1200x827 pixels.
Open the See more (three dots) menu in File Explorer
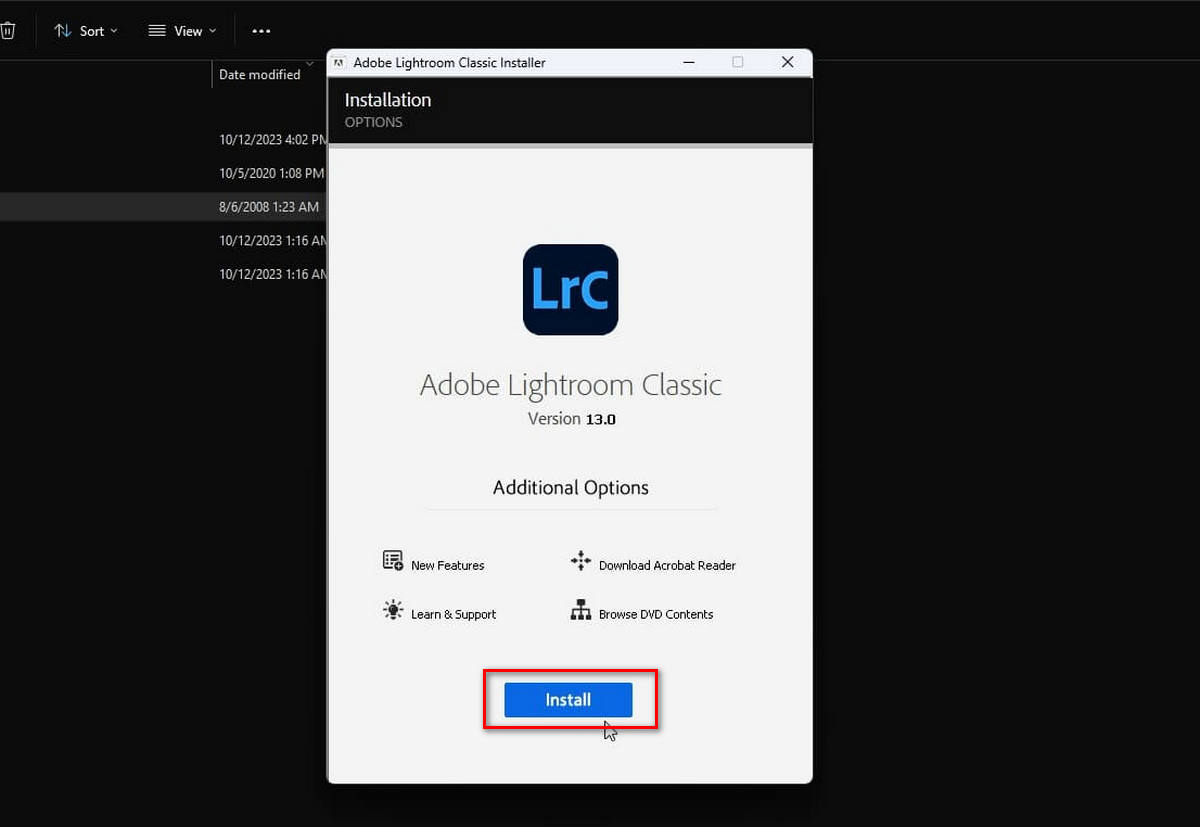click(261, 31)
